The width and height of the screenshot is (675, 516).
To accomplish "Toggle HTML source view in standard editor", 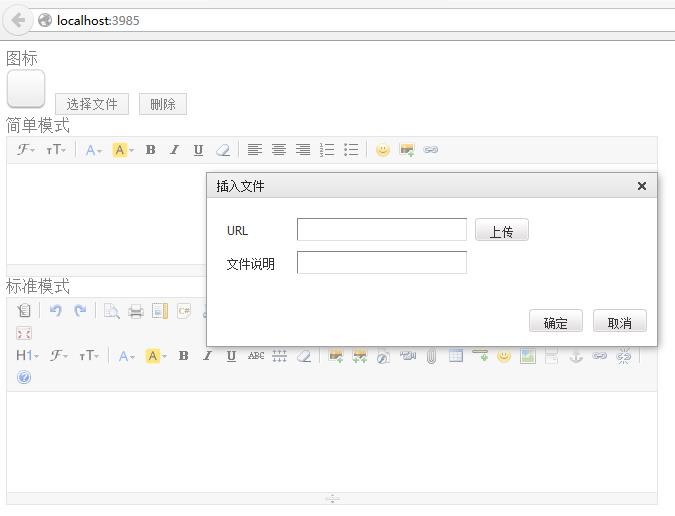I will pos(24,311).
